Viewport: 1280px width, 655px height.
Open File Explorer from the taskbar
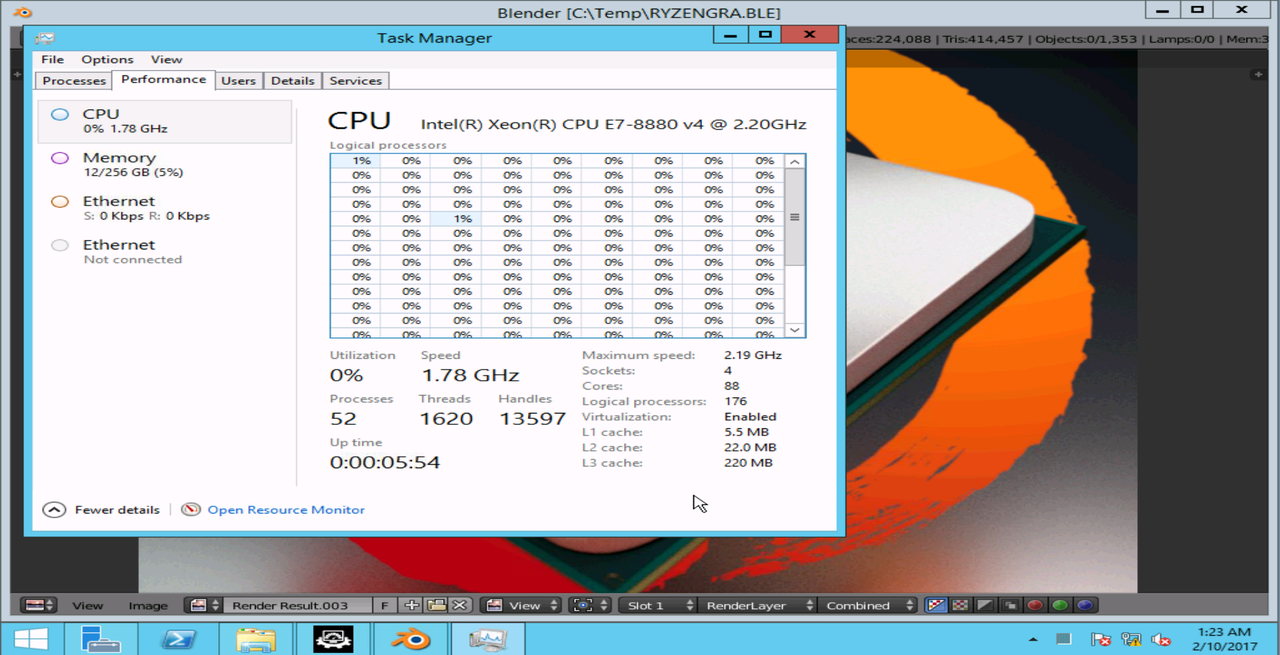click(x=255, y=639)
